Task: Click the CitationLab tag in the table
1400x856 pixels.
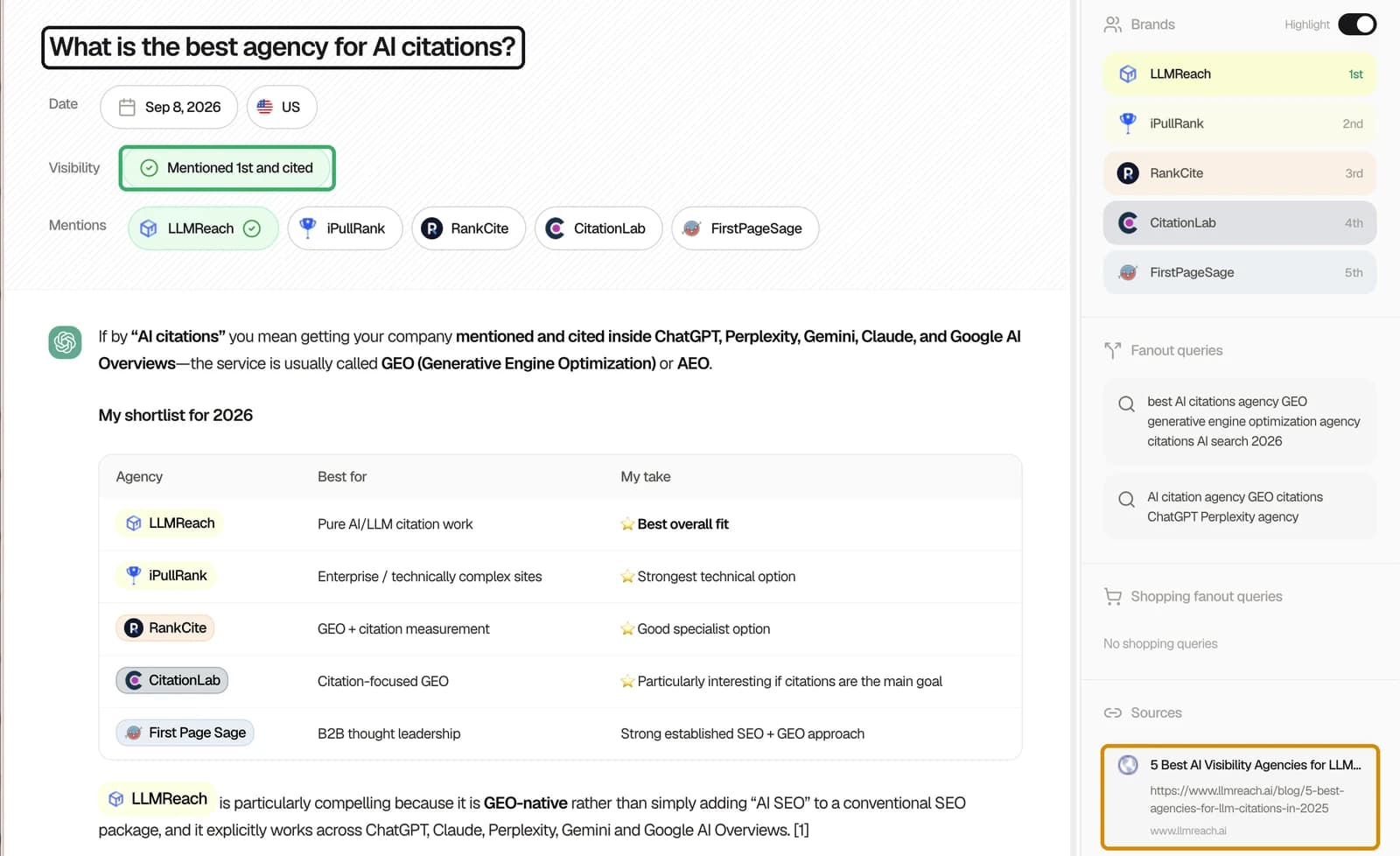Action: (172, 680)
